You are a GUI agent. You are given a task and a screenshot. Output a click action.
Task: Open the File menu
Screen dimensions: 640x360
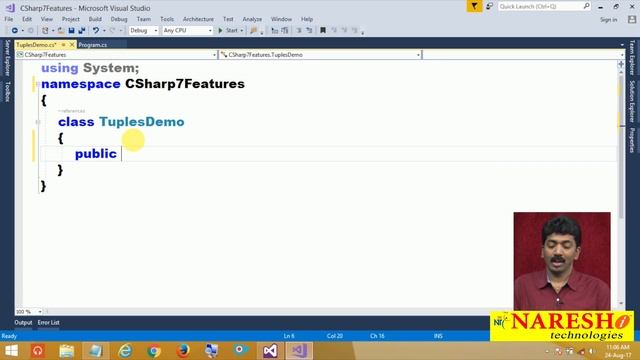(9, 19)
